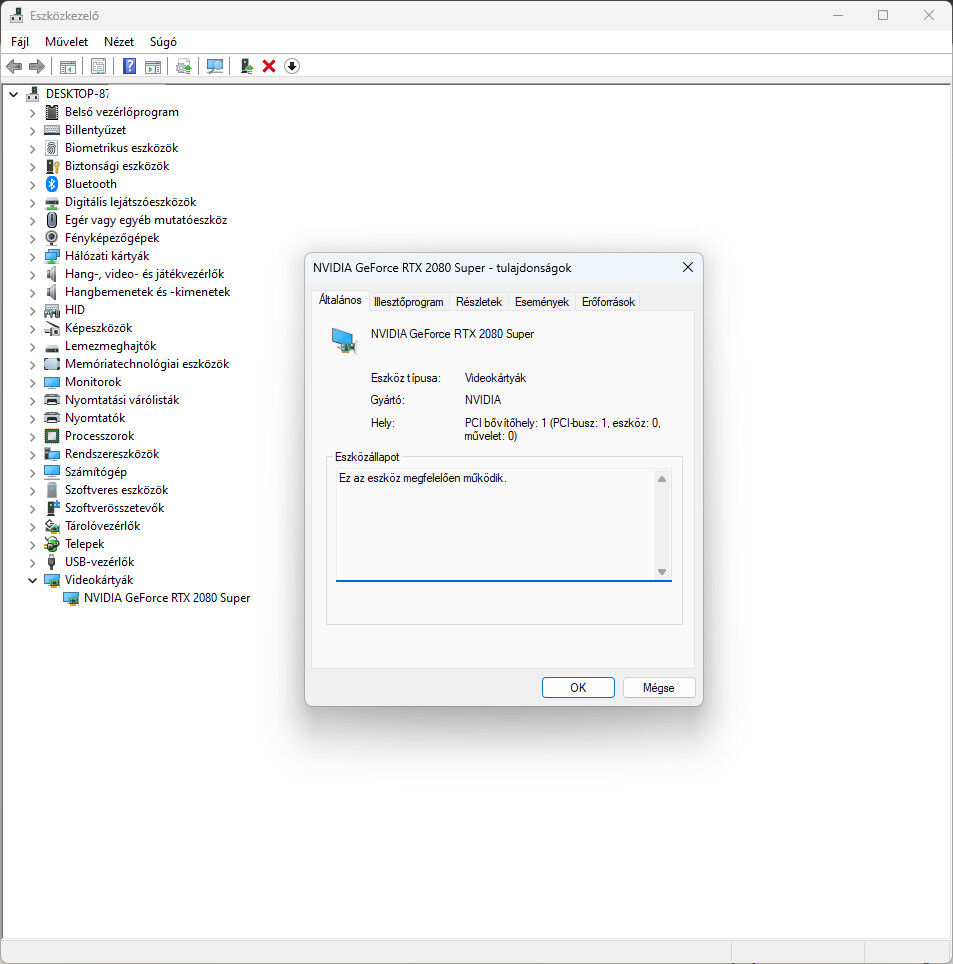This screenshot has width=953, height=964.
Task: Open the Művelet menu
Action: point(66,42)
